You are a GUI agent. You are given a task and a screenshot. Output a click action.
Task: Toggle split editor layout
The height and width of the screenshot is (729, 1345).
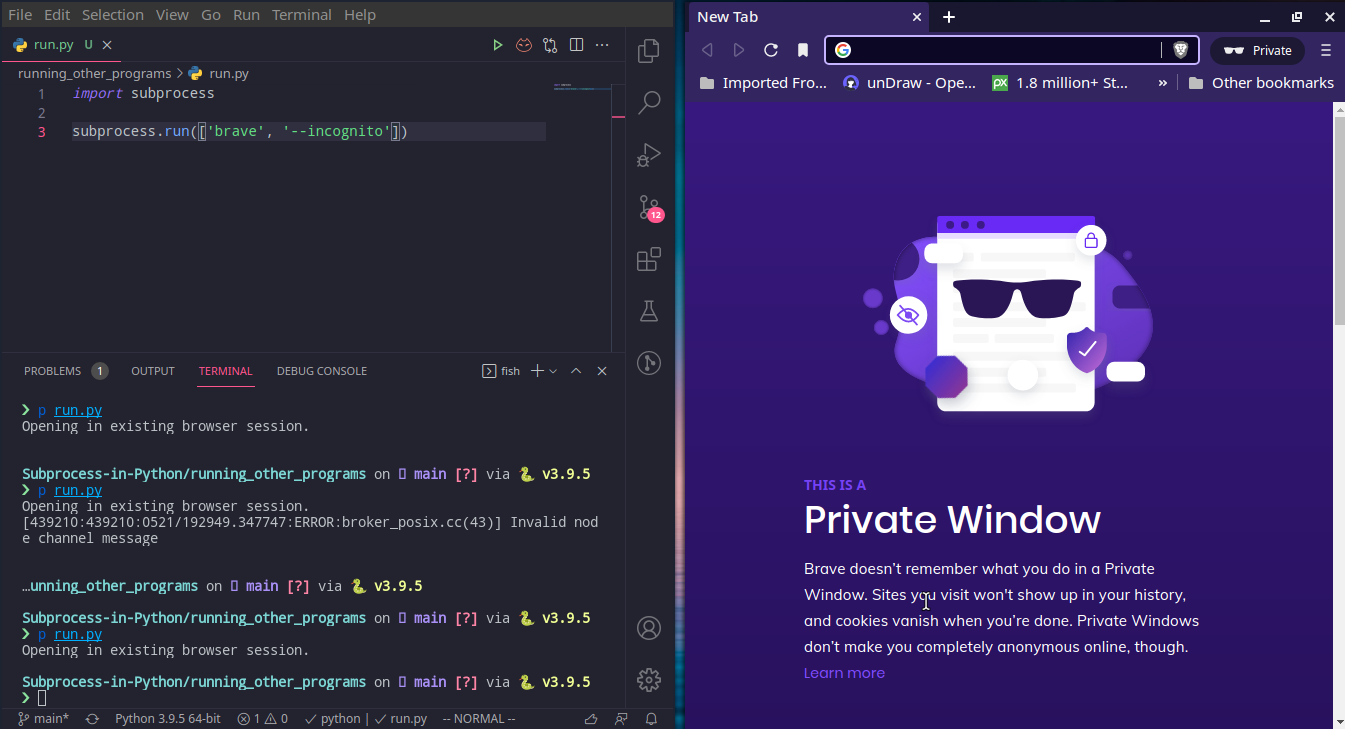click(x=576, y=45)
